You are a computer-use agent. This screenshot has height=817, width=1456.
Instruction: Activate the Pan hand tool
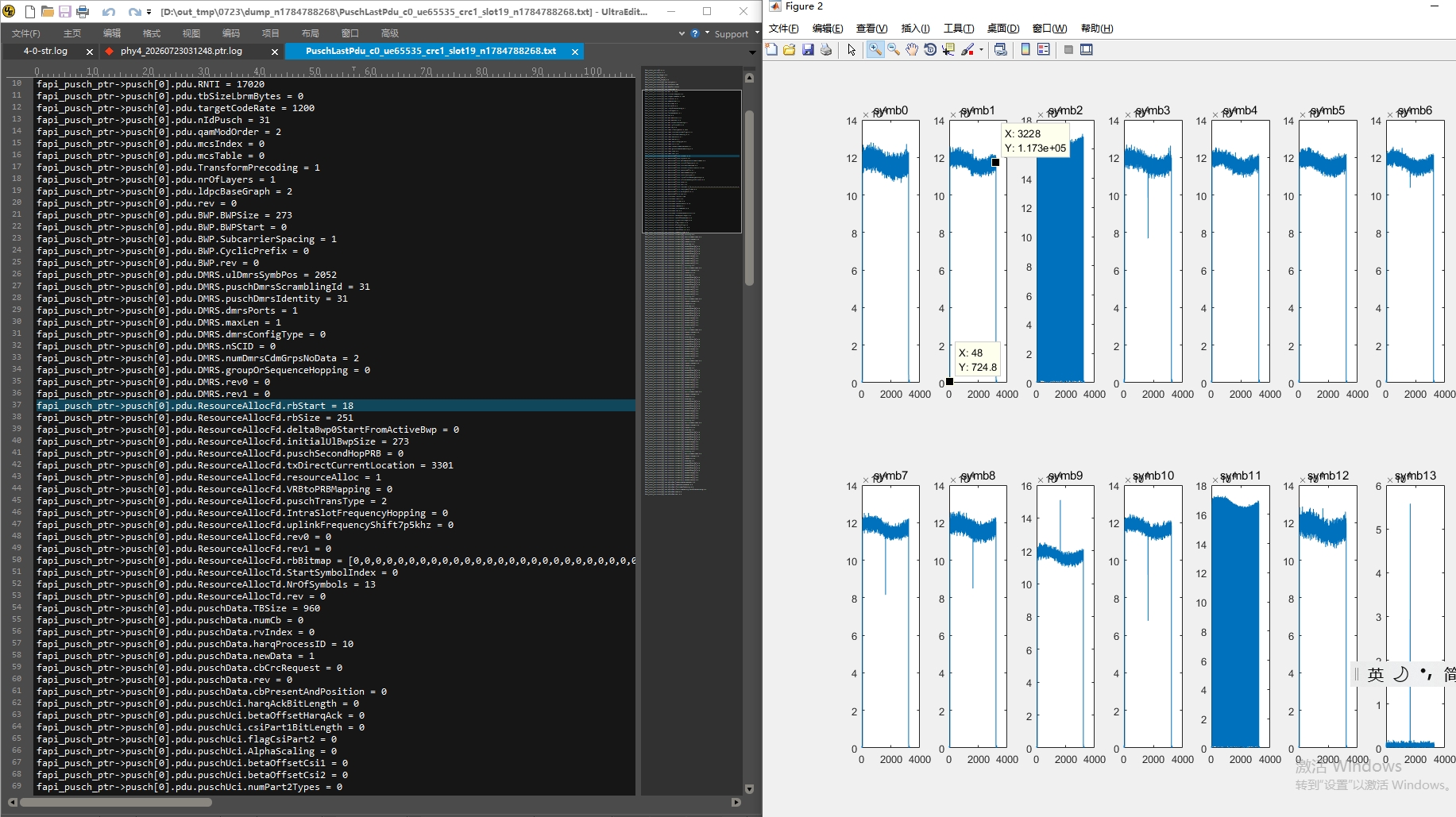(x=912, y=50)
